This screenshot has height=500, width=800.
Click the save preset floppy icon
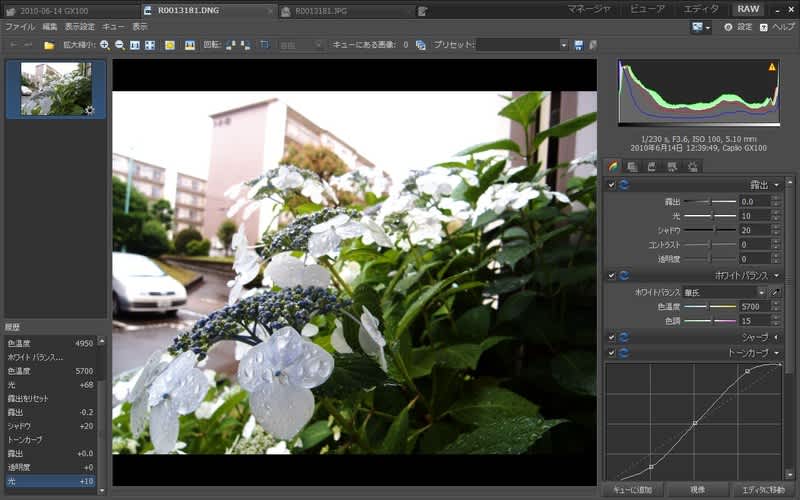pyautogui.click(x=579, y=45)
